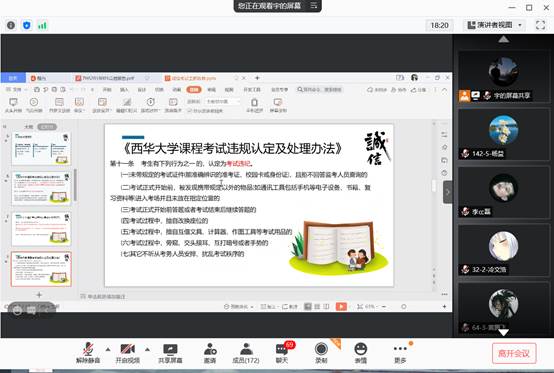Screen dimensions: 554x373
Task: Expand audio options arrow beside 解除静音
Action: pos(108,350)
